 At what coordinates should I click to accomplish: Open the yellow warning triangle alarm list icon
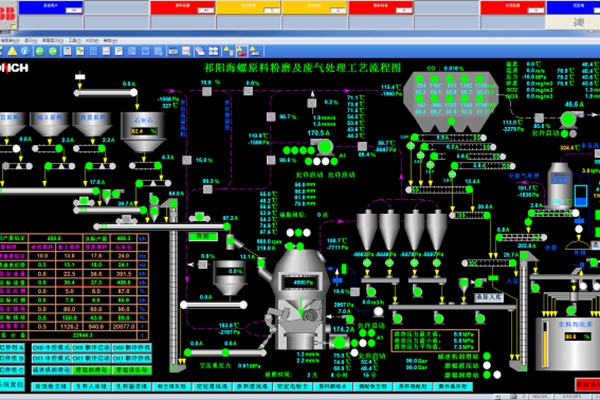(12, 51)
